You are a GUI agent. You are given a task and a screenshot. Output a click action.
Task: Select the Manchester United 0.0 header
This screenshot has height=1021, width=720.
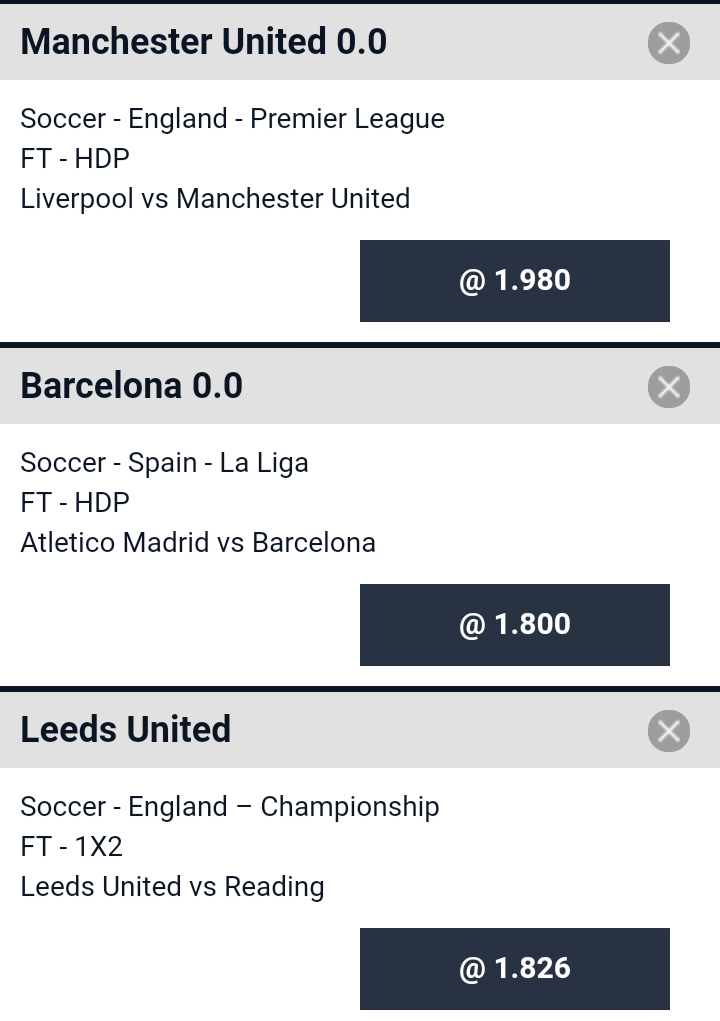(204, 42)
